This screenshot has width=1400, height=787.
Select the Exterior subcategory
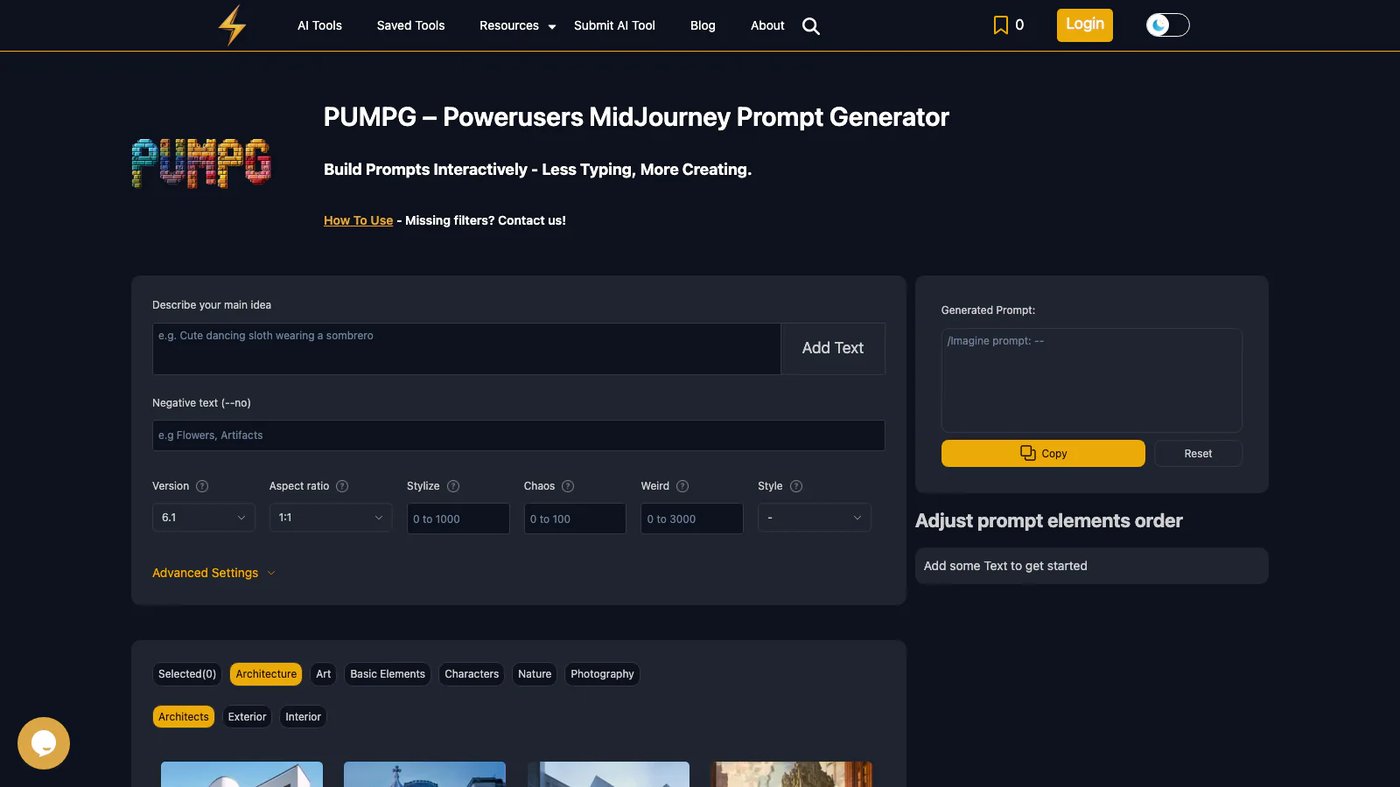tap(247, 717)
